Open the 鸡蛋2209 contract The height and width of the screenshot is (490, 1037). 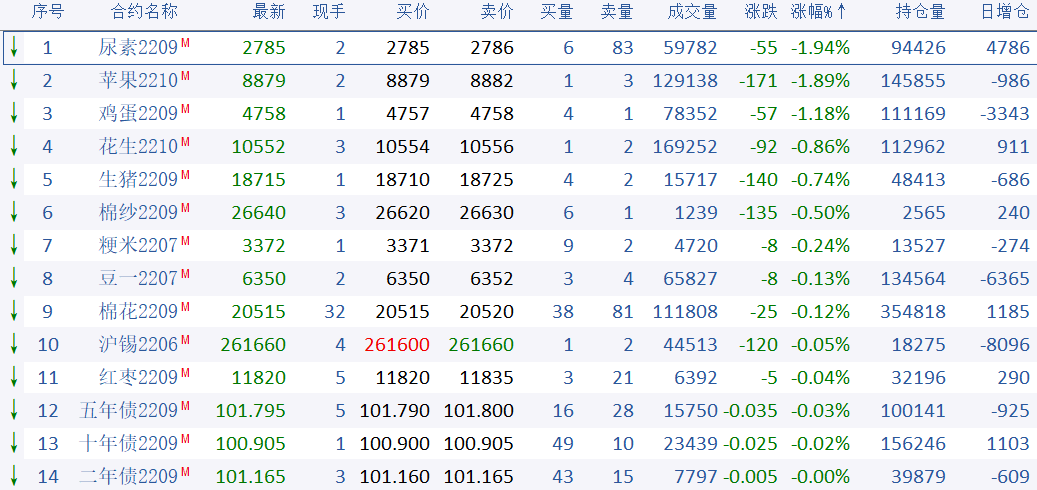pyautogui.click(x=138, y=114)
